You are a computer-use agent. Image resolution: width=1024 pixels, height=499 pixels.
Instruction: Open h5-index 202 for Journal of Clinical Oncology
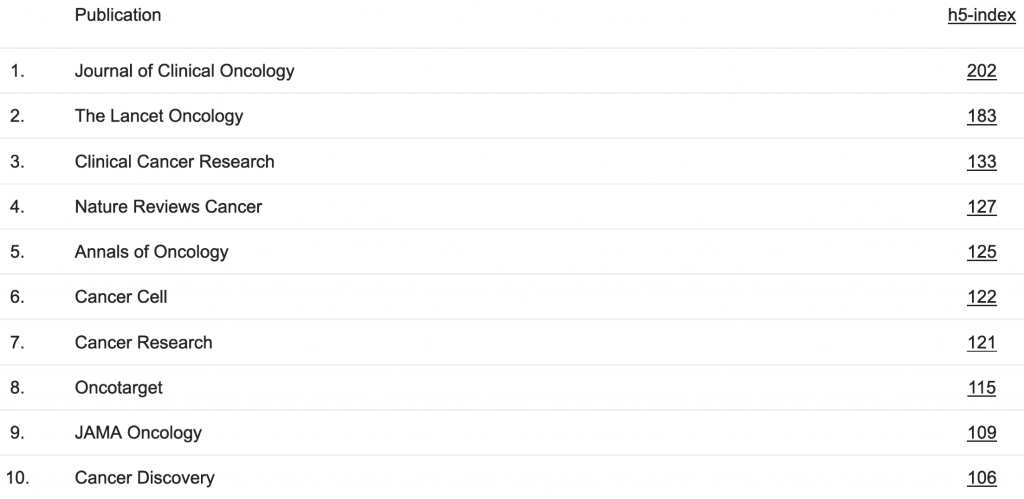(981, 71)
